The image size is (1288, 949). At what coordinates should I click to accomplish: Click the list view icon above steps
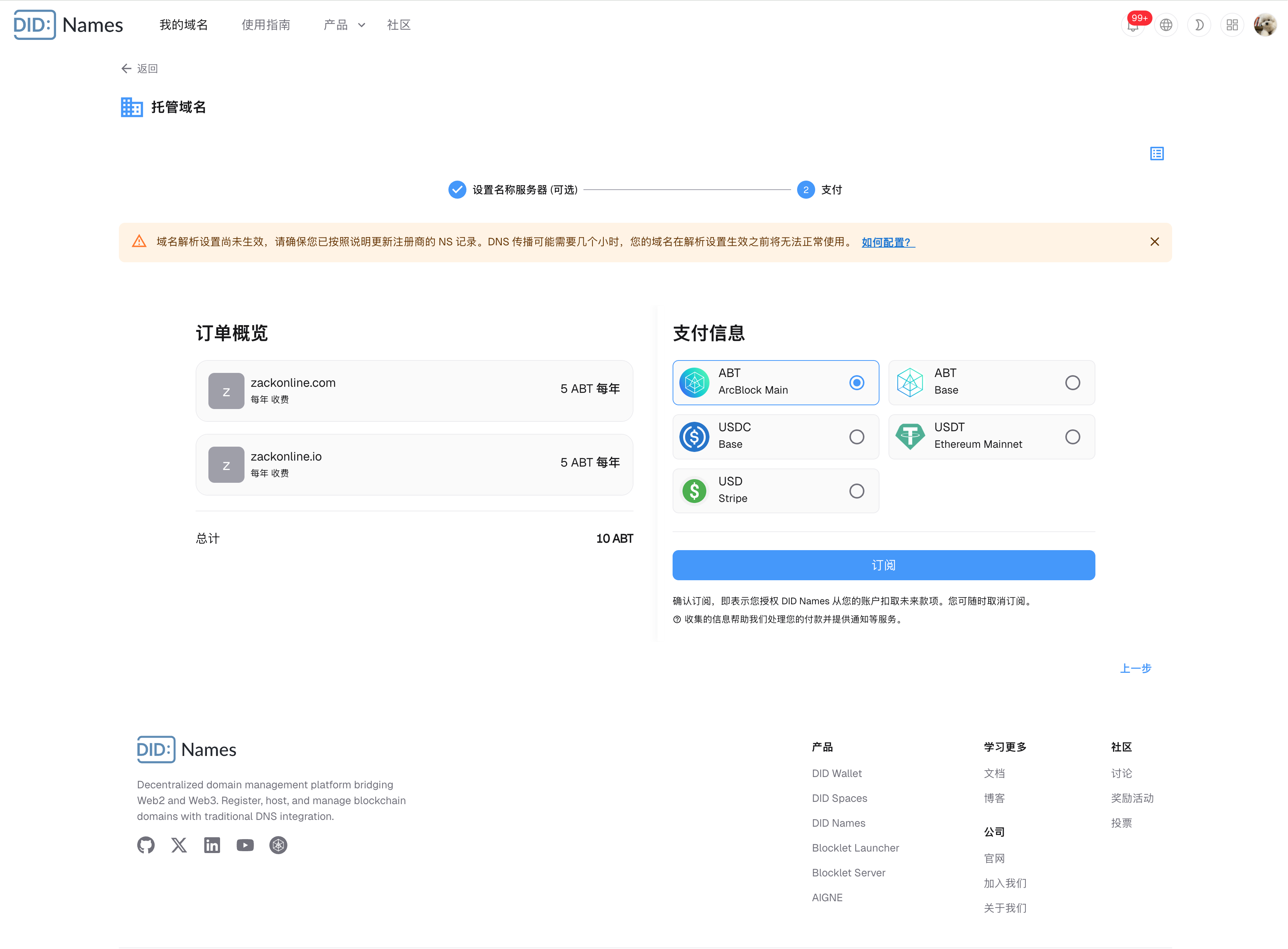click(x=1156, y=154)
